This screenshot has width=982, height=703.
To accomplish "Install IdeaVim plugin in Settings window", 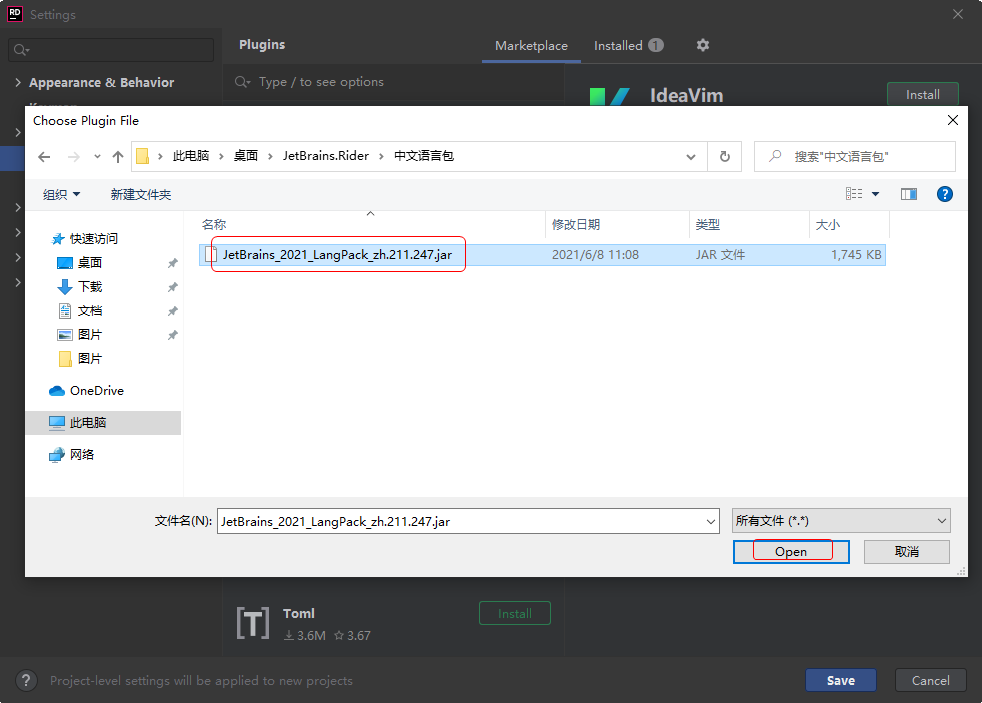I will (x=923, y=95).
